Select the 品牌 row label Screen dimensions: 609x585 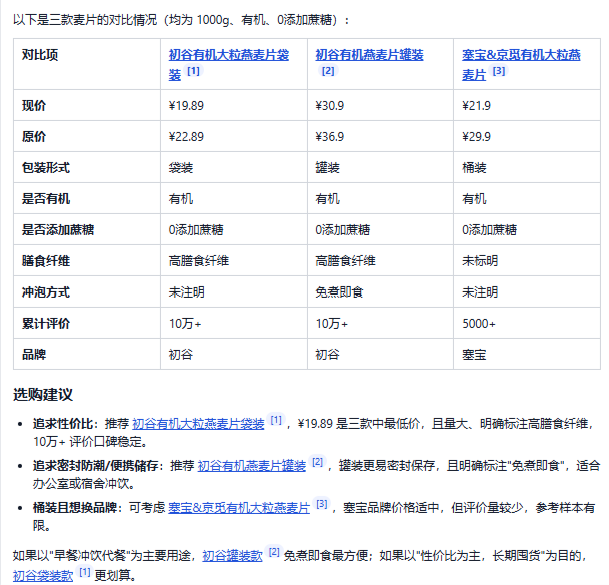click(34, 354)
